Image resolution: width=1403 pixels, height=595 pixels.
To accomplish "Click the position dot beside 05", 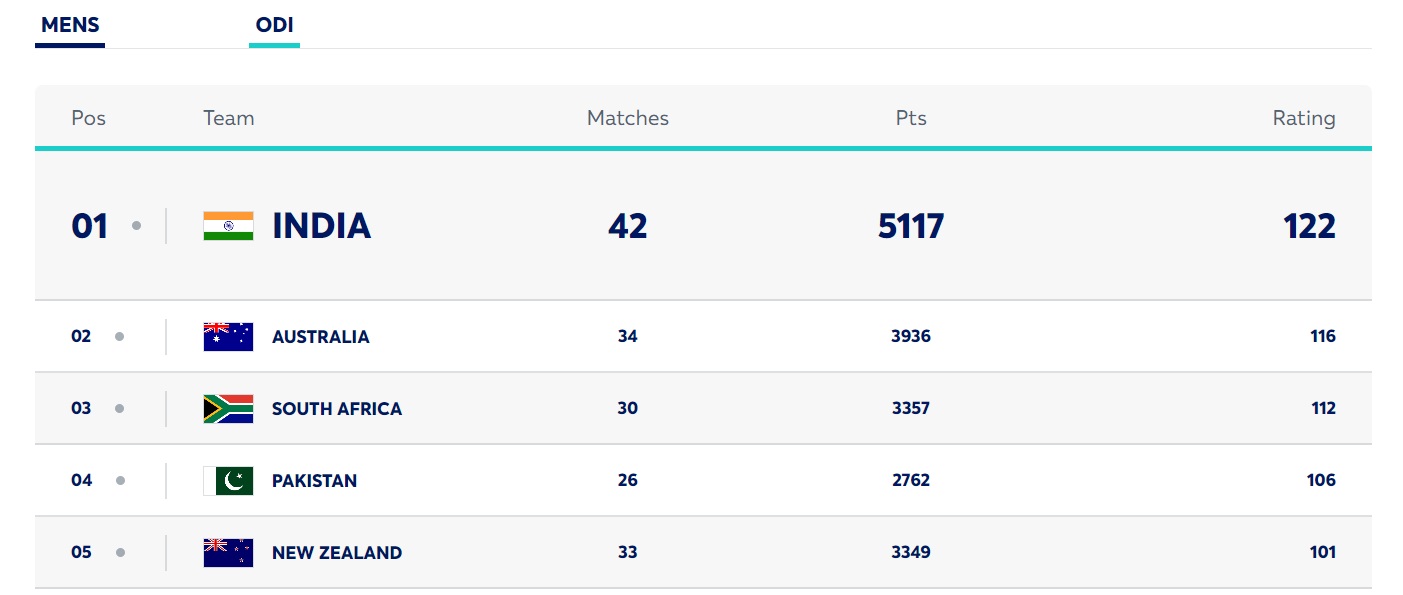I will 120,553.
